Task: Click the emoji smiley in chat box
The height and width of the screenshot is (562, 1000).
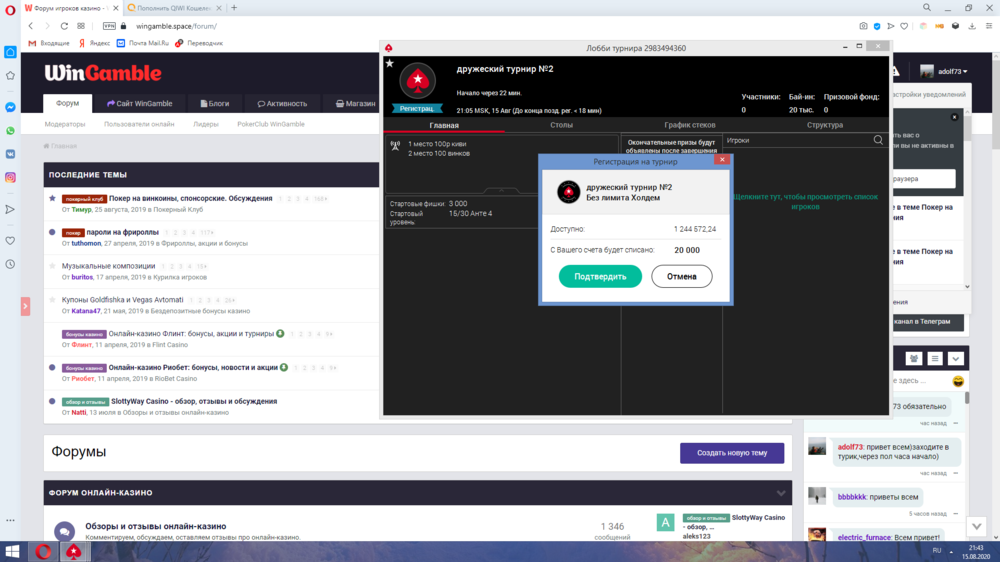Action: (958, 382)
